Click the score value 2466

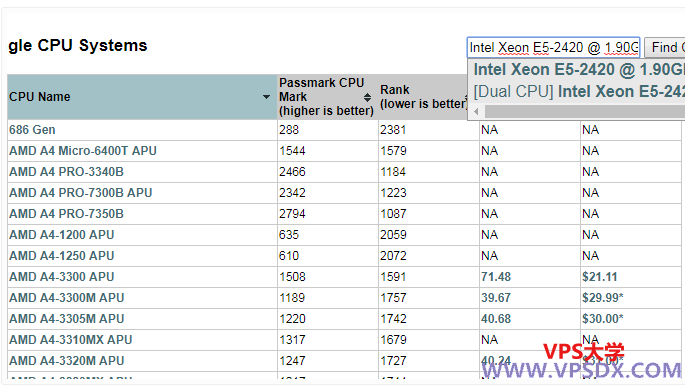292,172
